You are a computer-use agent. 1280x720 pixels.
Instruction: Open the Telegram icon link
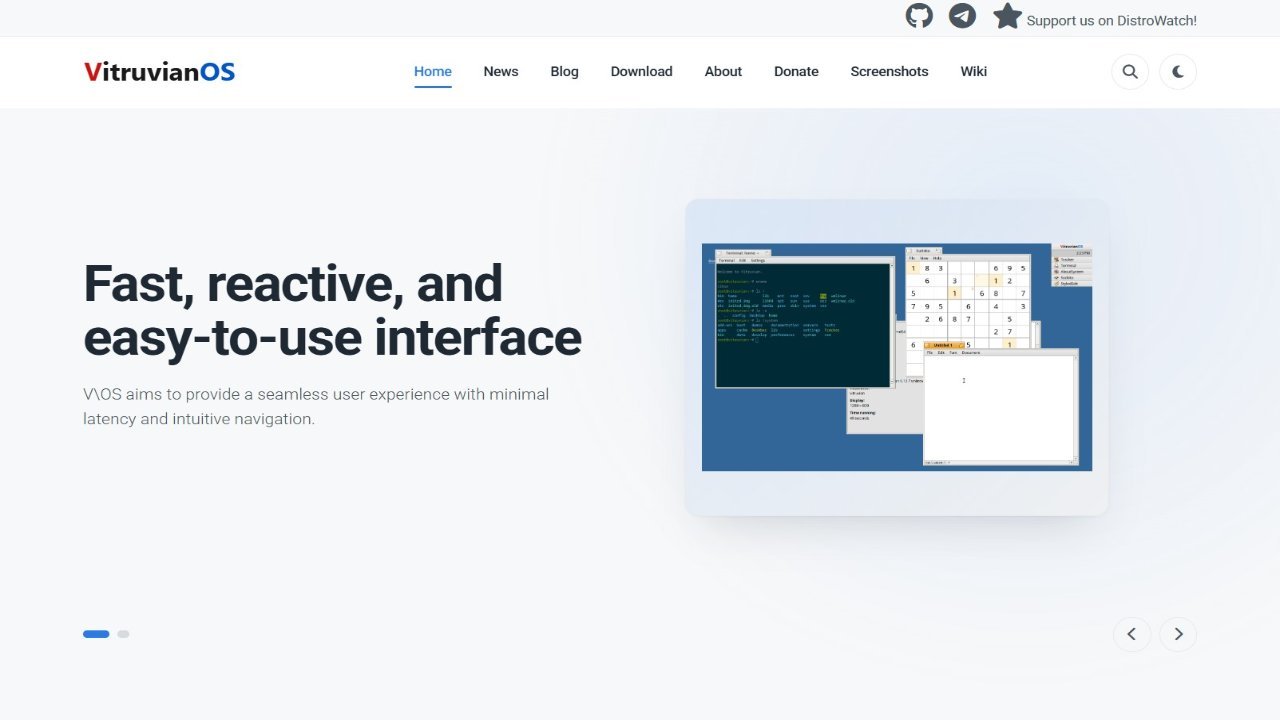[962, 16]
